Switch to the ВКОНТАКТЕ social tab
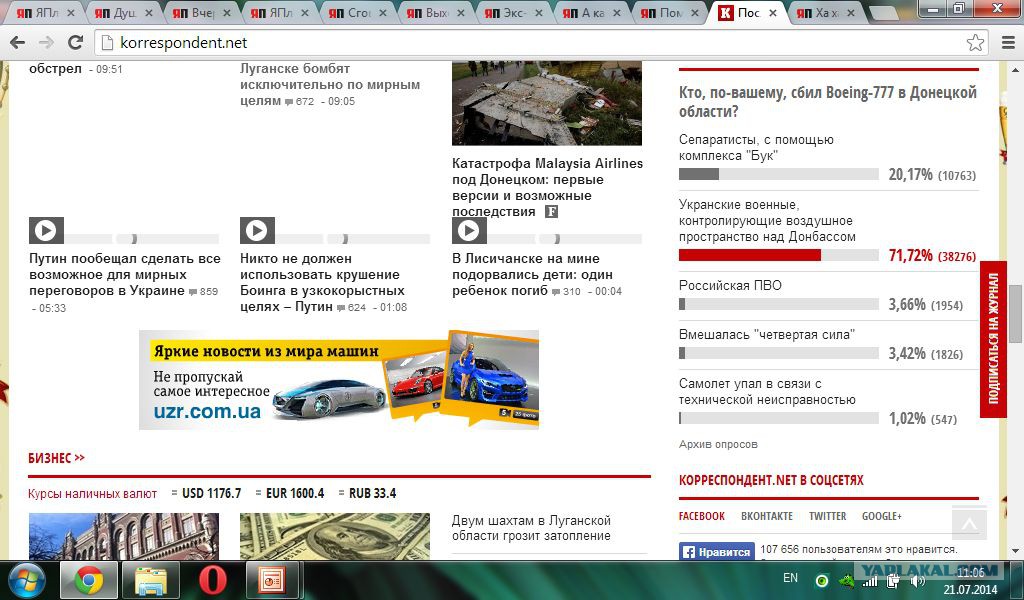This screenshot has height=600, width=1024. click(x=767, y=516)
